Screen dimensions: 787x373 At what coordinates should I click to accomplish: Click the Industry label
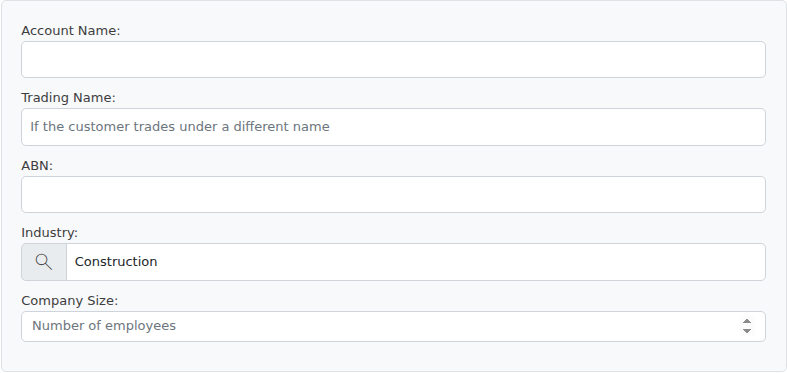[x=50, y=233]
